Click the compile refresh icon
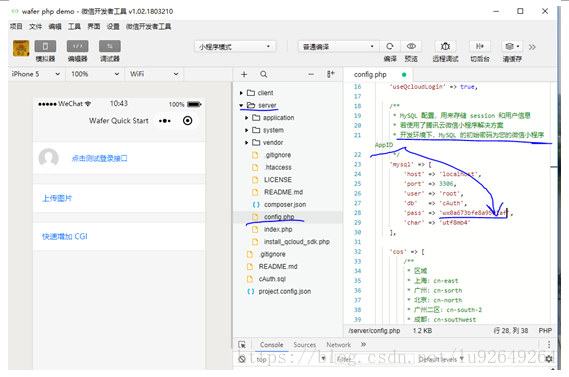The width and height of the screenshot is (569, 377). (x=390, y=46)
